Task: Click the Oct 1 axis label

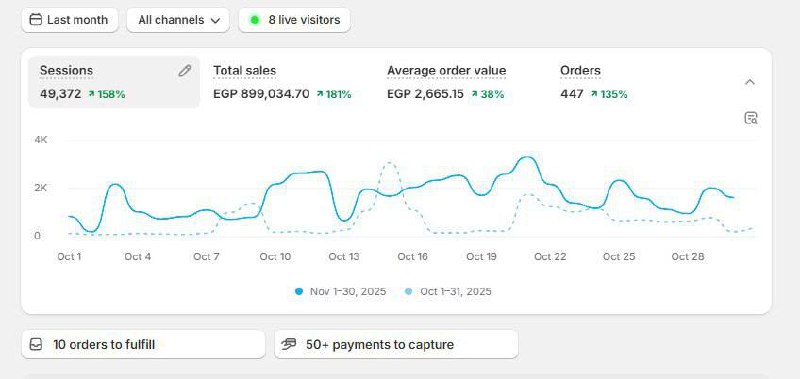Action: coord(69,257)
